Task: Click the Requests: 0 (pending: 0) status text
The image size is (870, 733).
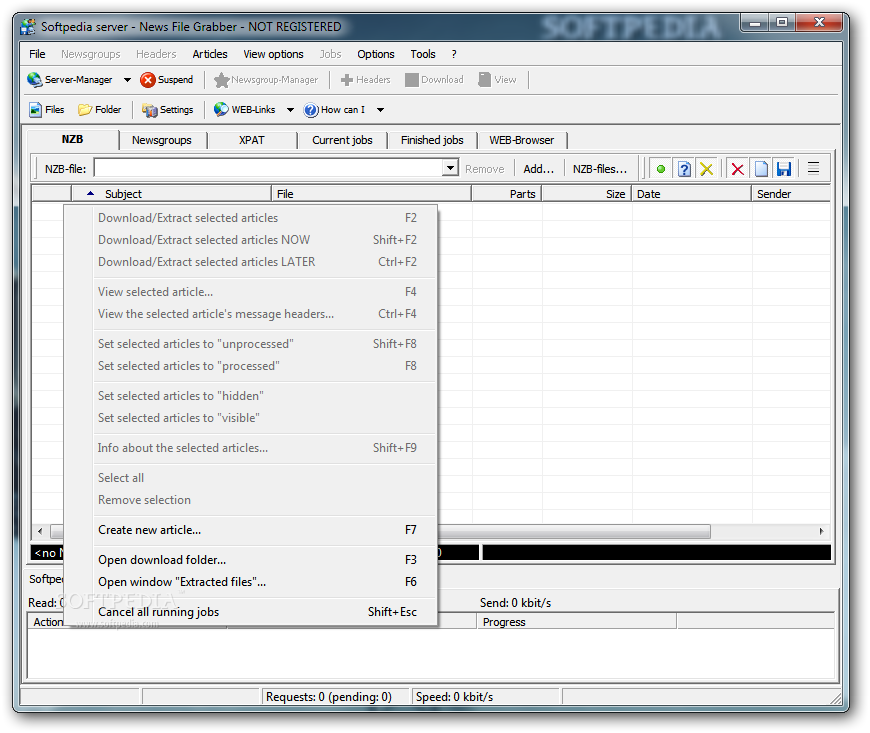Action: (x=328, y=697)
